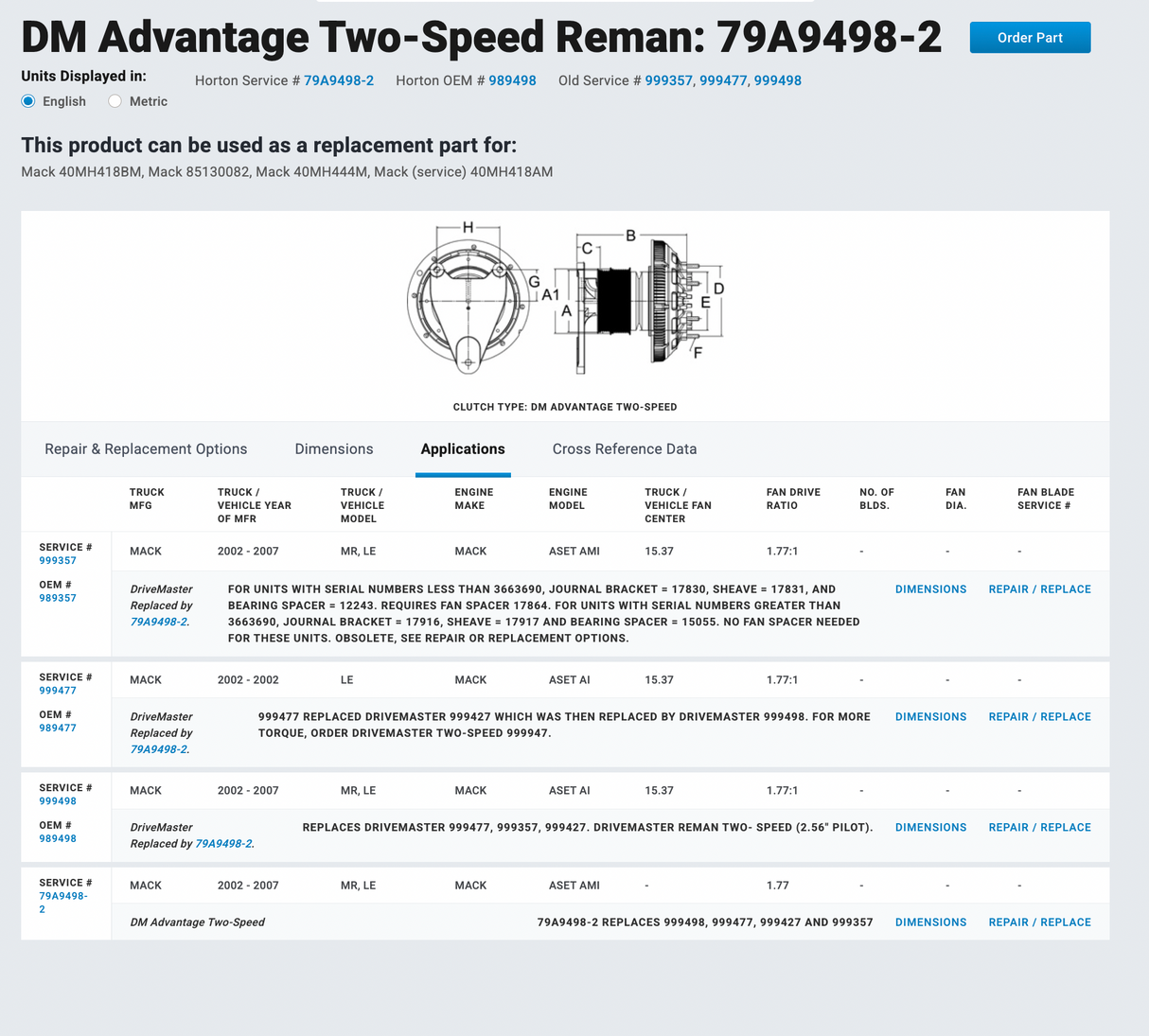The image size is (1149, 1036).
Task: Select the Applications tab
Action: click(x=463, y=448)
